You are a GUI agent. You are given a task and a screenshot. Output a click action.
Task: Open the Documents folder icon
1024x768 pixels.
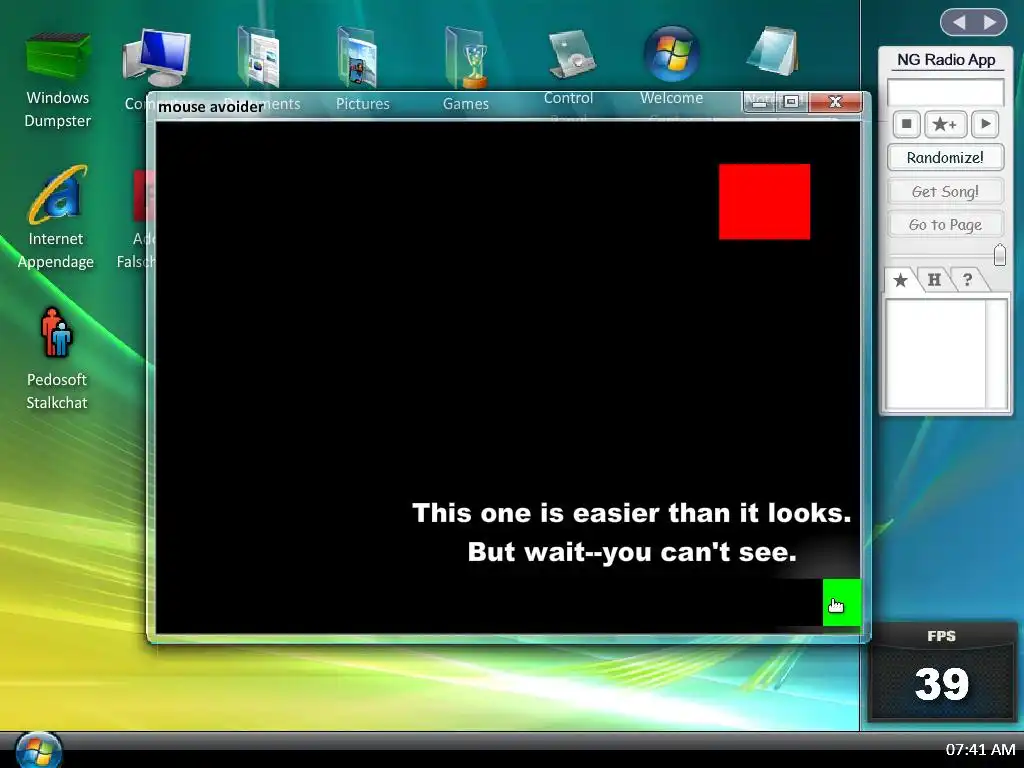[259, 57]
